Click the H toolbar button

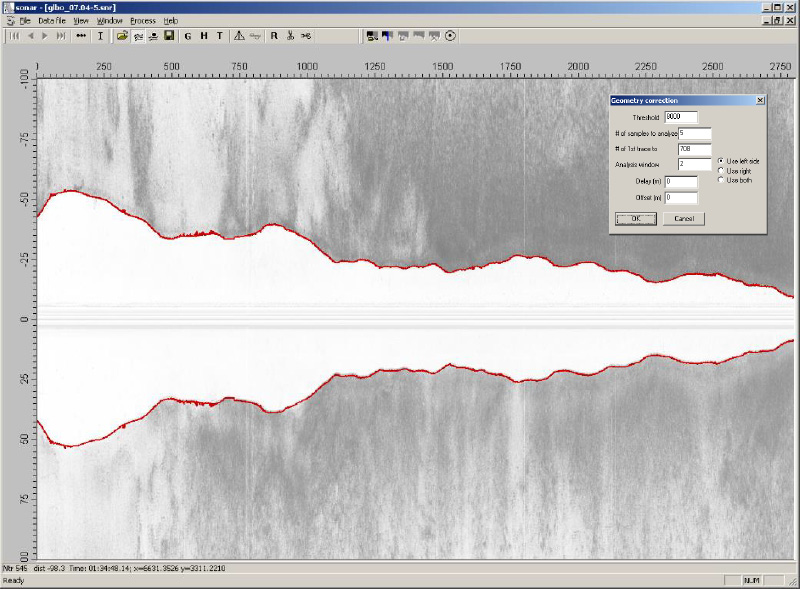click(x=204, y=36)
